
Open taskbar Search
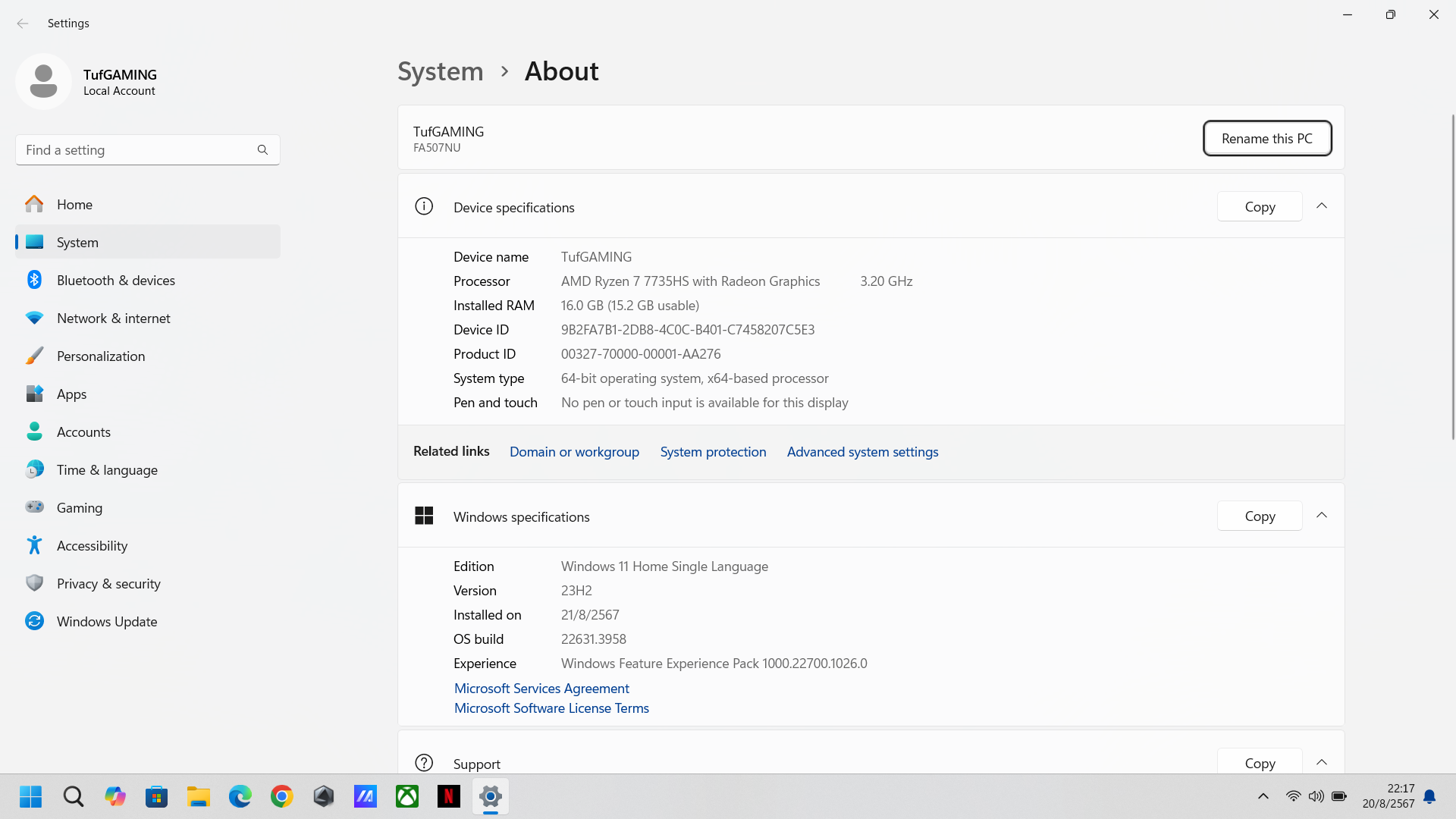74,796
